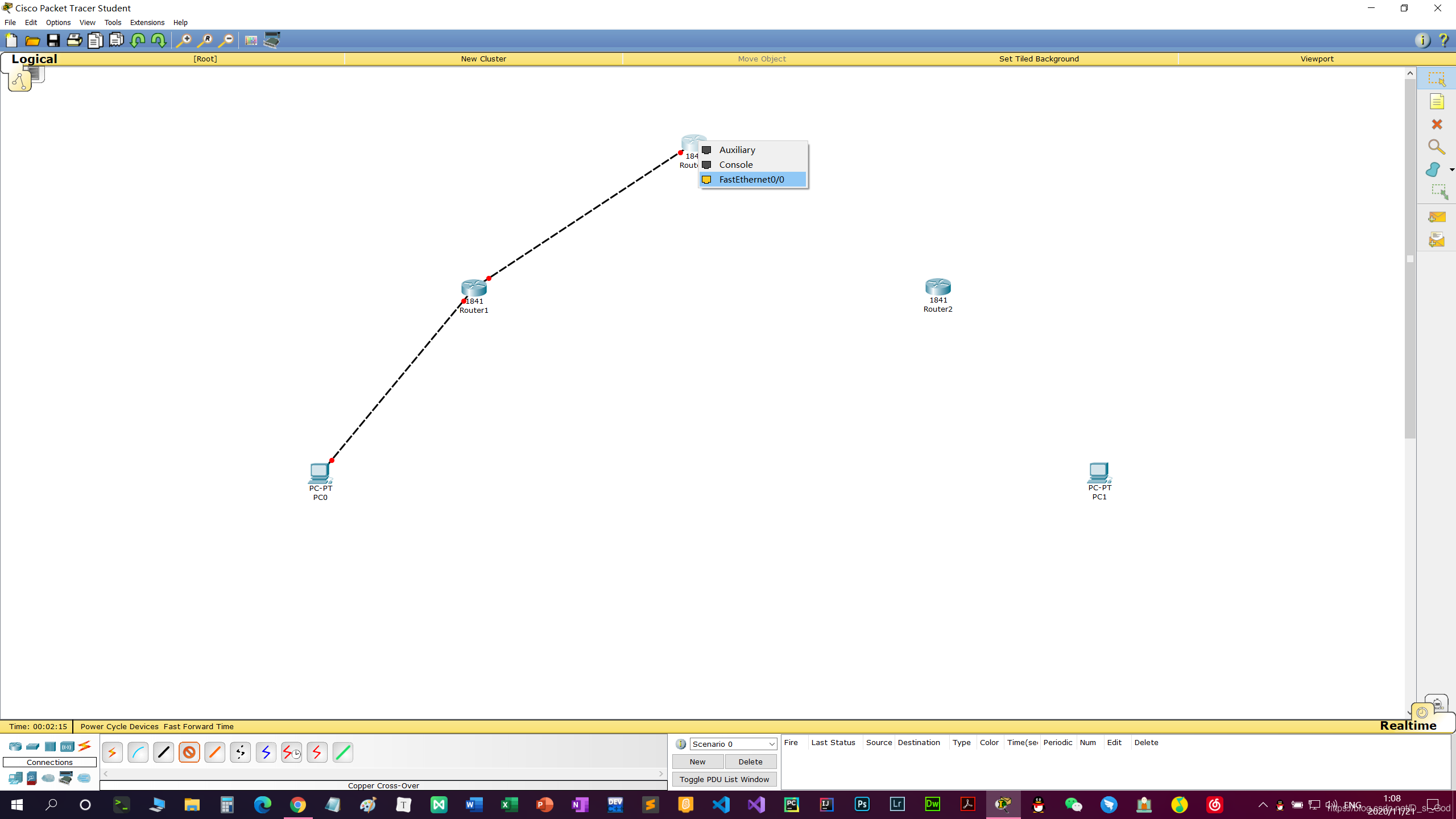Select automatic connection type lightning icon
This screenshot has width=1456, height=819.
tap(113, 752)
